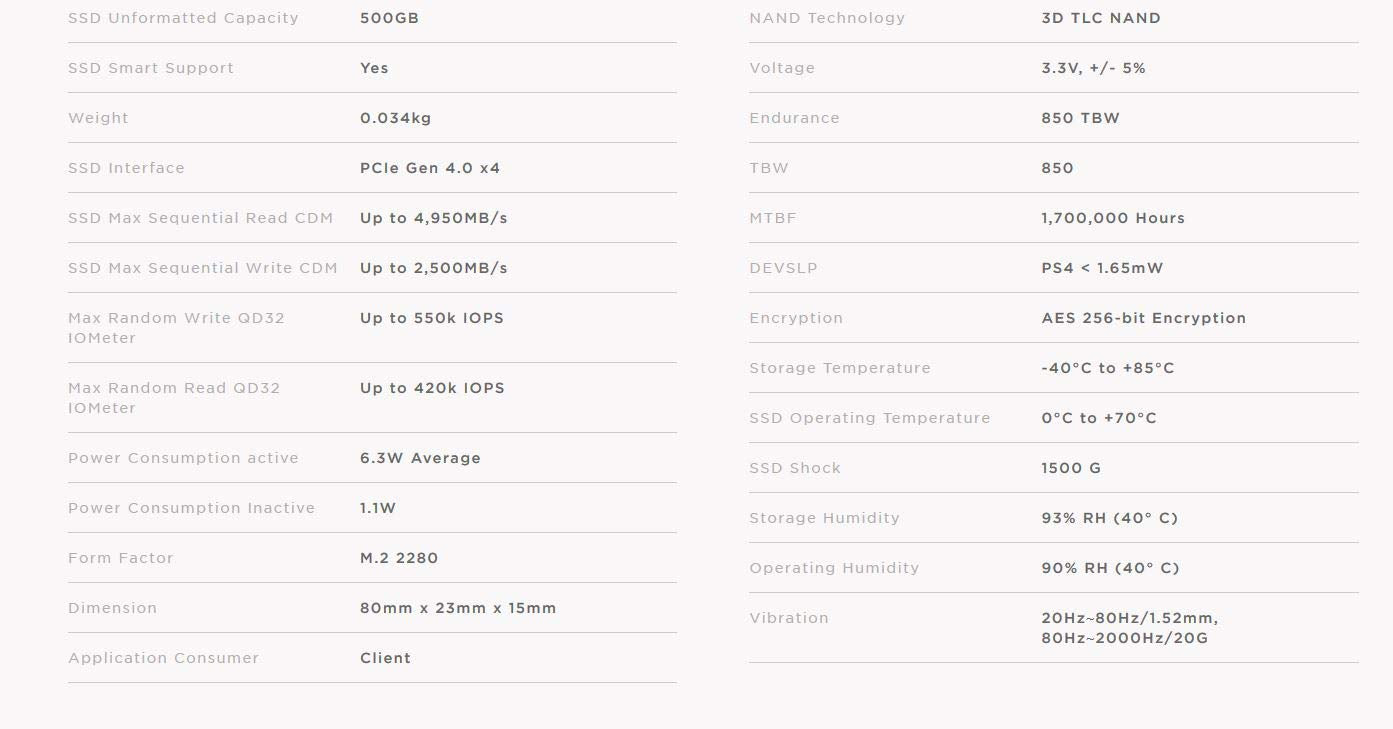1393x729 pixels.
Task: Click the 80mm x 23mm x 15mm dimension
Action: coord(458,608)
